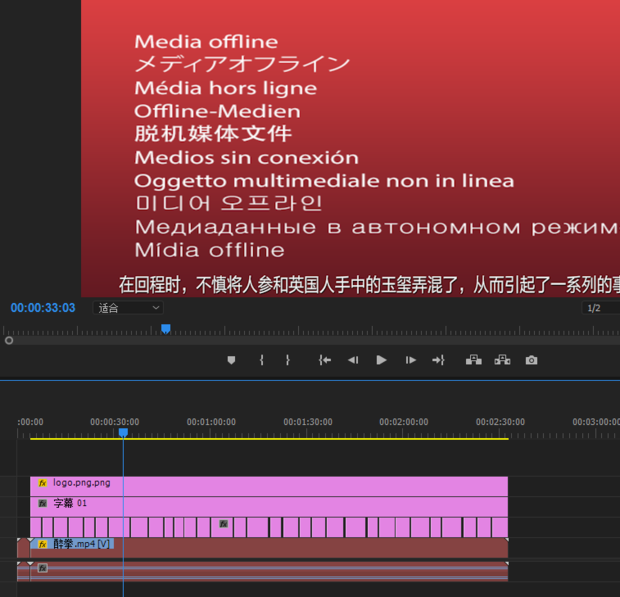620x597 pixels.
Task: Click 00:02:30:00 on the timeline ruler
Action: pos(500,422)
